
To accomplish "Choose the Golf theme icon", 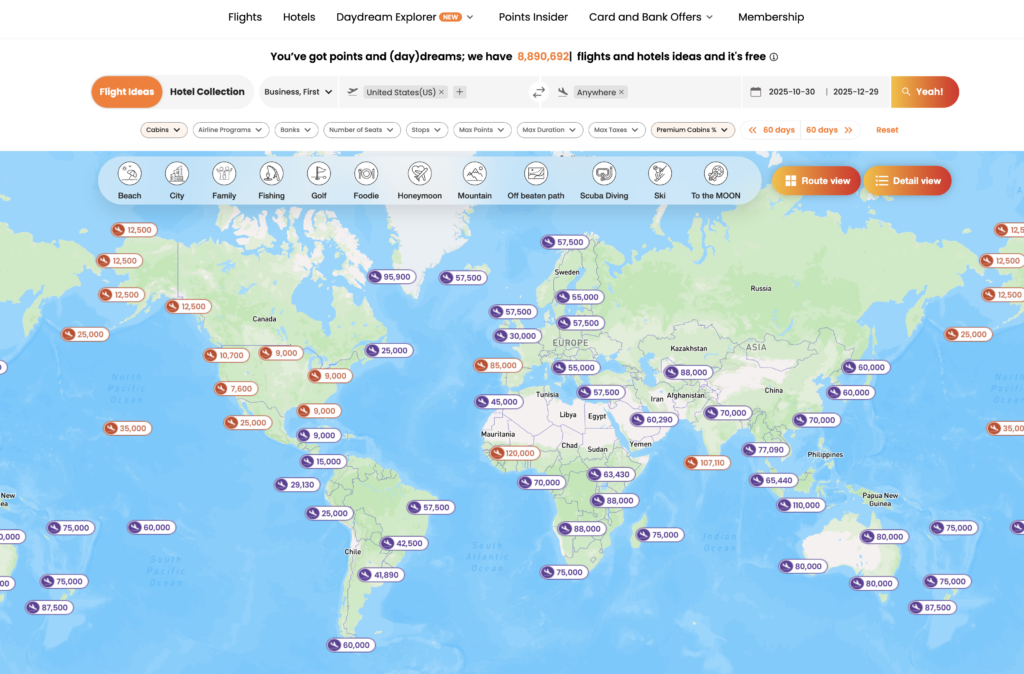I will [319, 174].
